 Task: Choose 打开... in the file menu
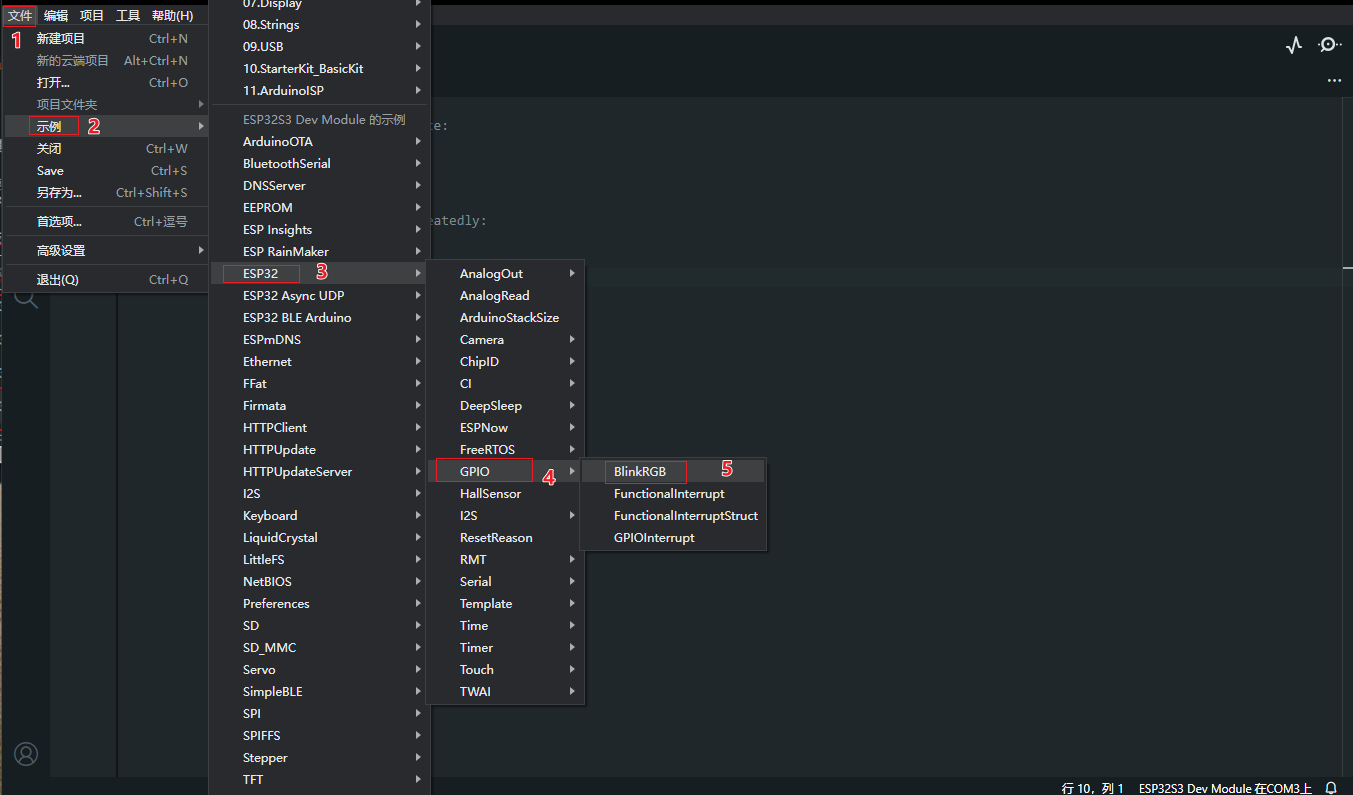point(106,83)
